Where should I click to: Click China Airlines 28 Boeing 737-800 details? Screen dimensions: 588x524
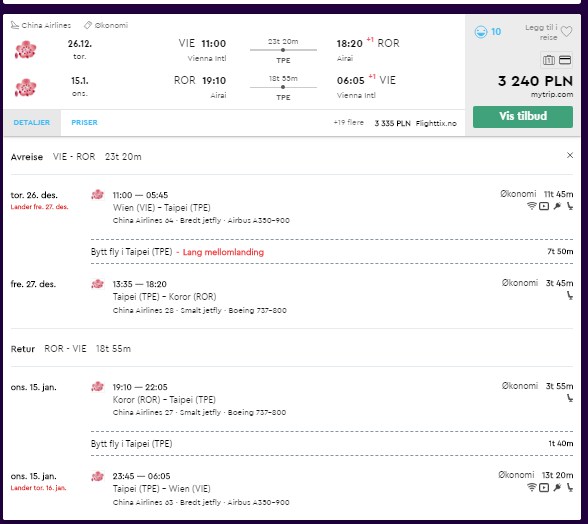point(200,311)
